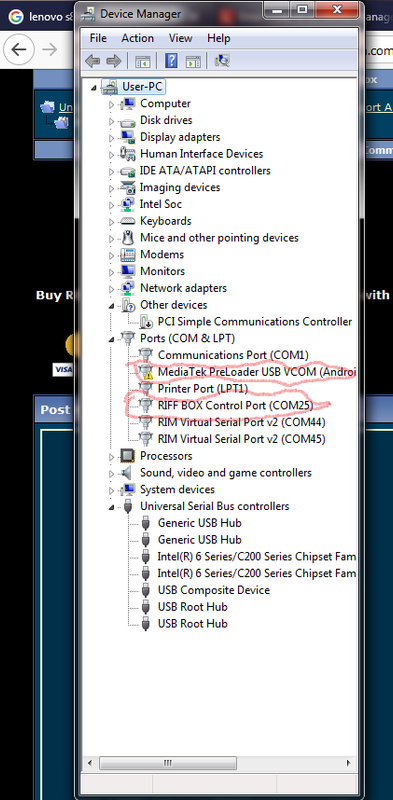Click the Disk drives category icon
This screenshot has width=393, height=800.
tap(127, 121)
